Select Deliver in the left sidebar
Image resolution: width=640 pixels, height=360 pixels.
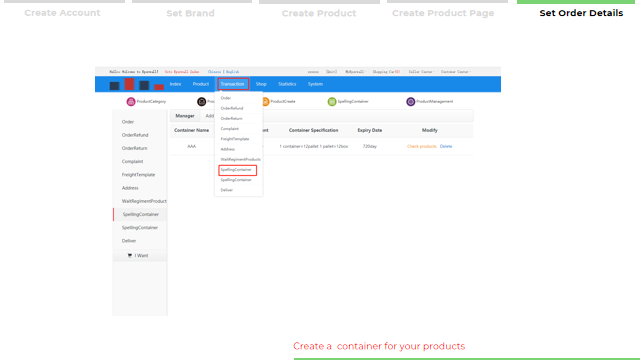point(129,241)
